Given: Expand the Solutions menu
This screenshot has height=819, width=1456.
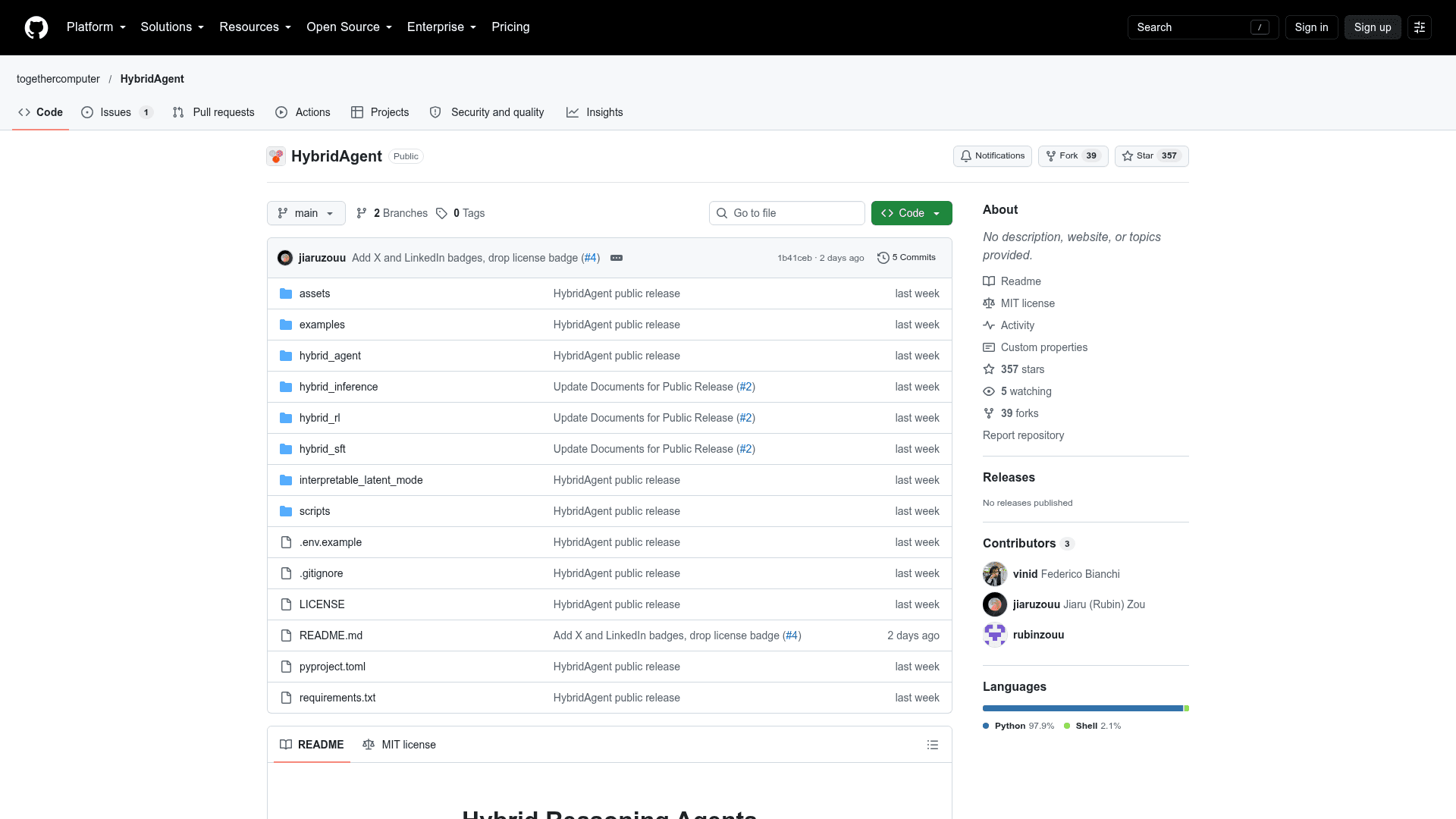Looking at the screenshot, I should [172, 27].
